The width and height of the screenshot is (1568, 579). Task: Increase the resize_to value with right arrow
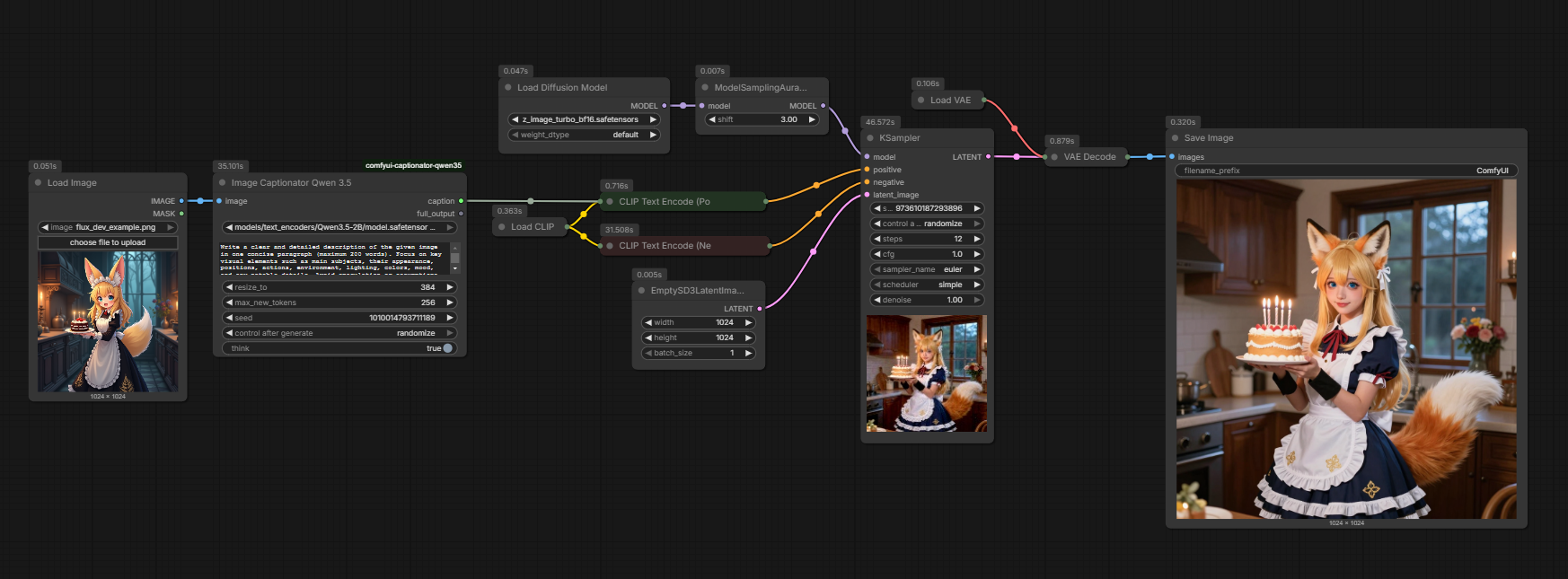[450, 287]
